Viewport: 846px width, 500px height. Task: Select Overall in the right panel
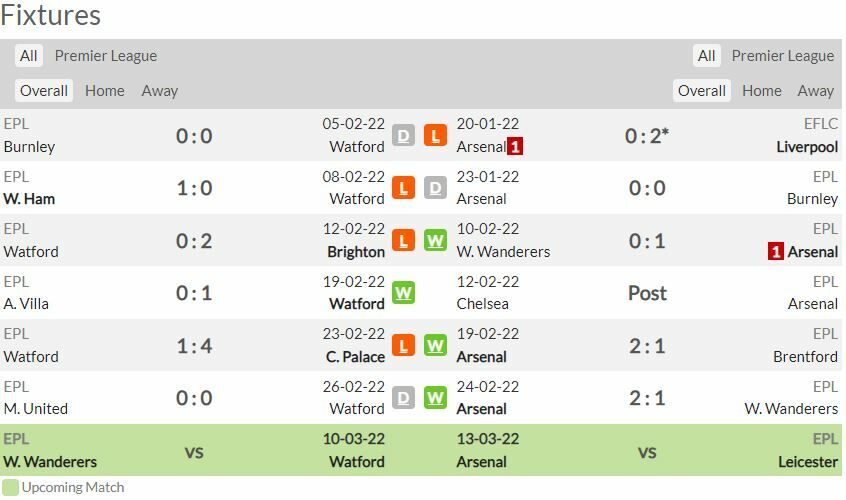pos(702,91)
